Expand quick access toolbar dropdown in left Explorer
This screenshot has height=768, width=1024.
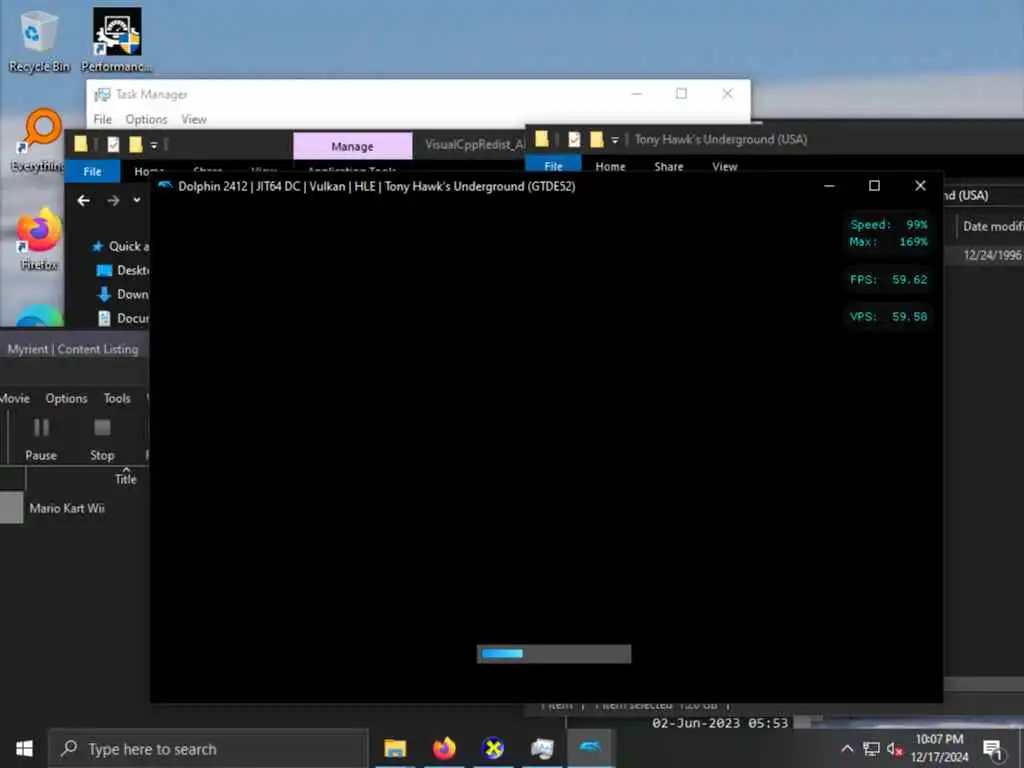click(x=153, y=145)
